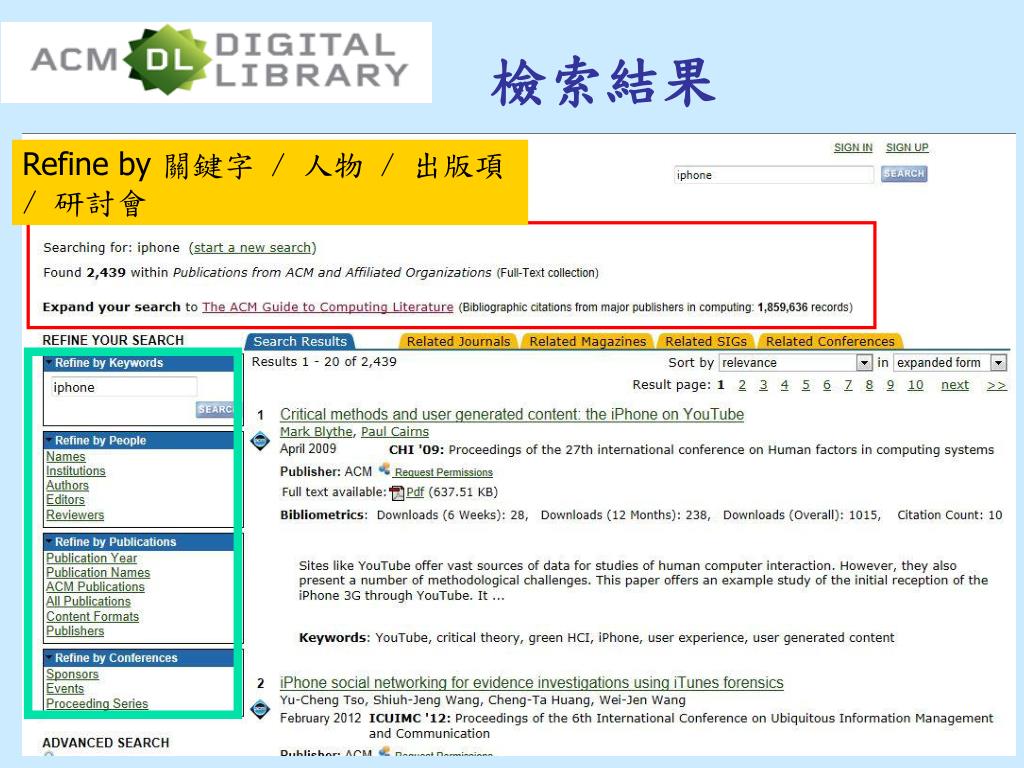The image size is (1024, 768).
Task: Refine by Publishers
Action: (75, 631)
